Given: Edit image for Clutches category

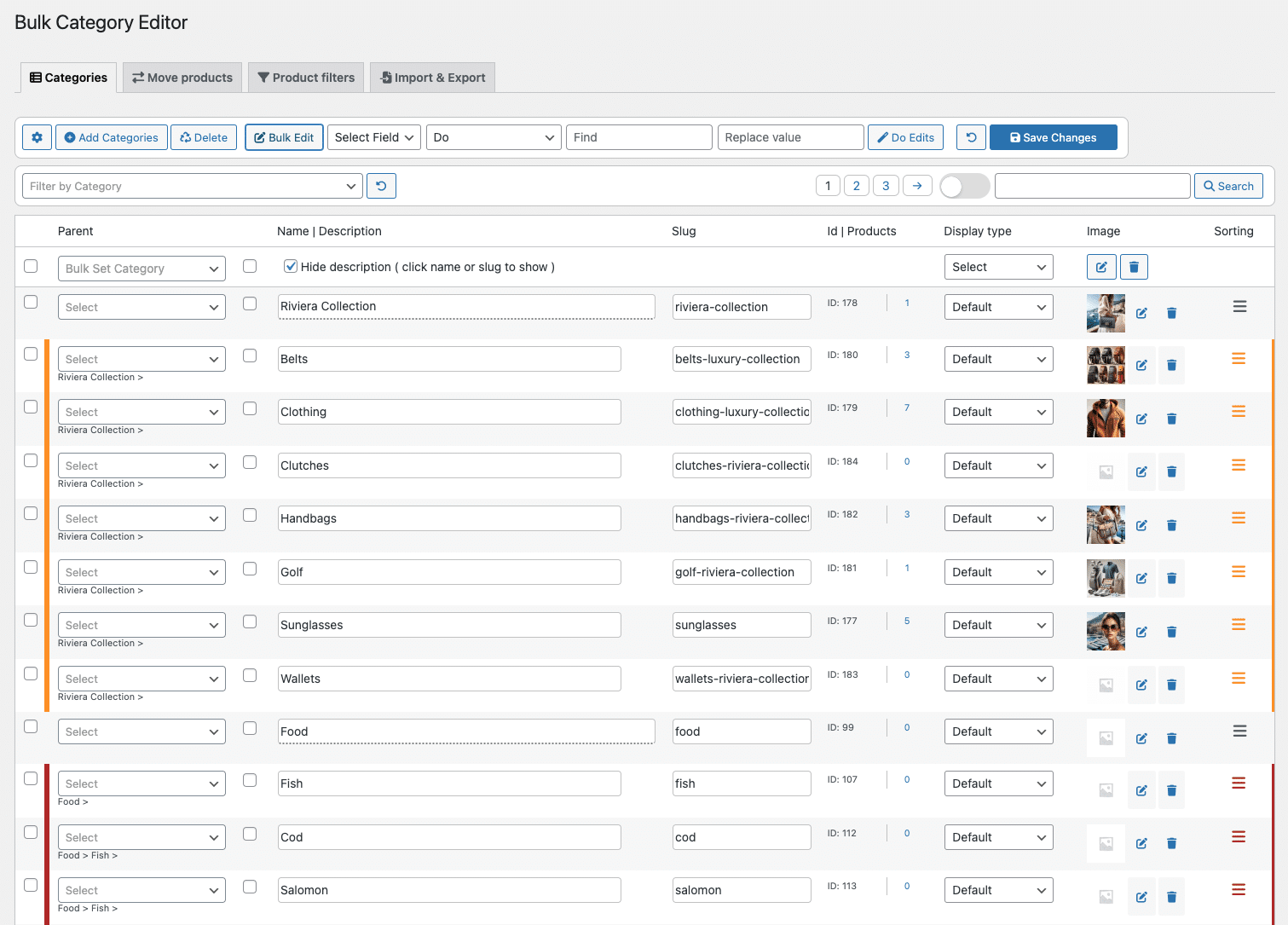Looking at the screenshot, I should pos(1141,471).
